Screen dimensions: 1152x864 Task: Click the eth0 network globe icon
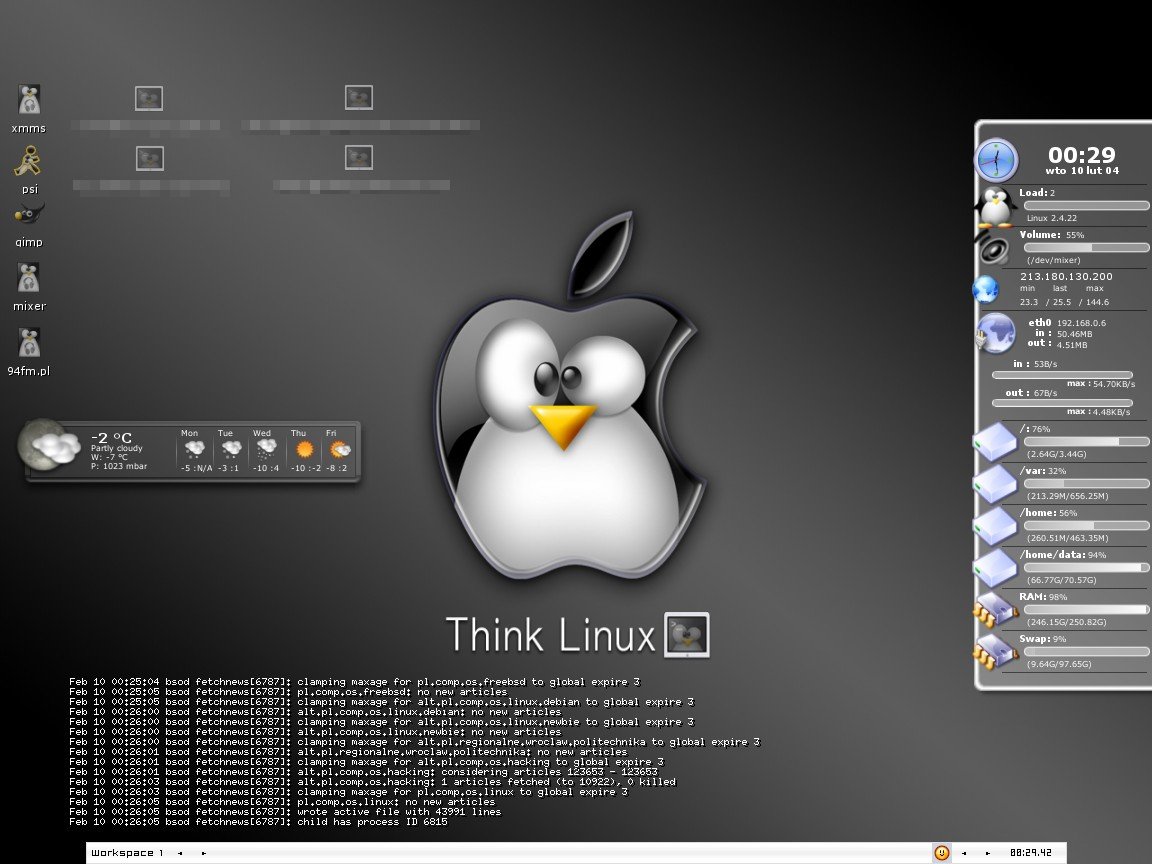(x=996, y=333)
